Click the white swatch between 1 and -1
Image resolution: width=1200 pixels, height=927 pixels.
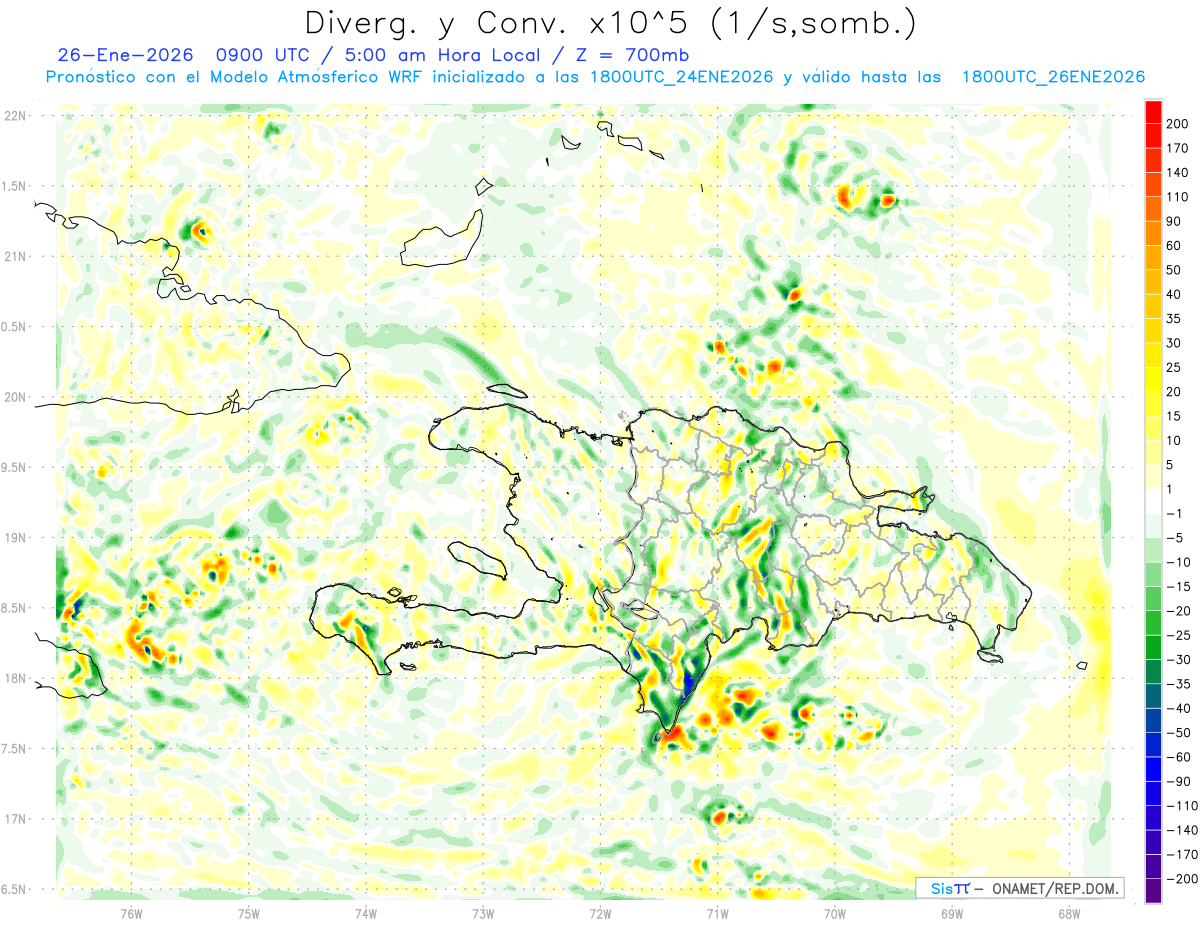pos(1153,501)
